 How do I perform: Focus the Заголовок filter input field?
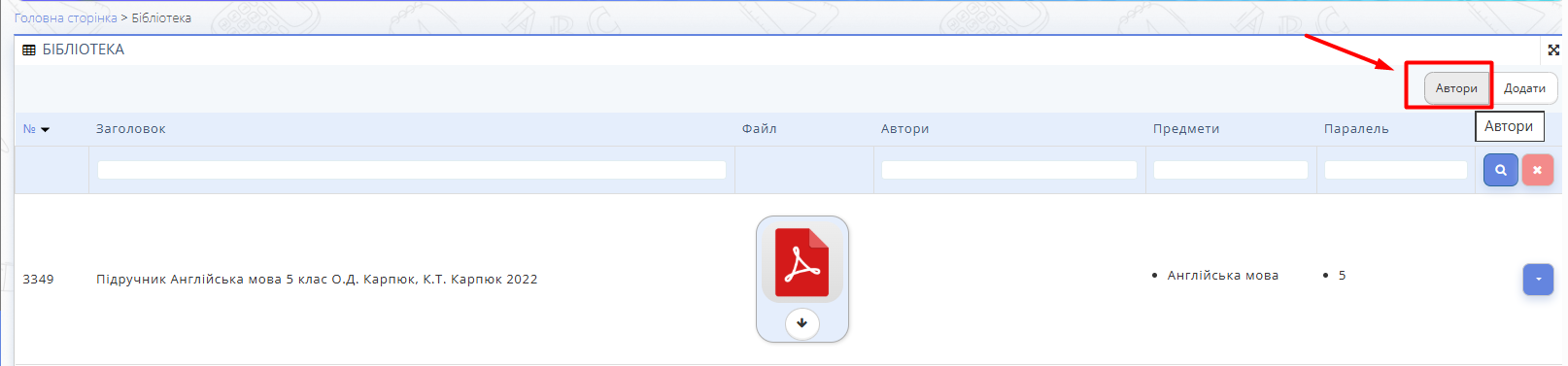412,170
